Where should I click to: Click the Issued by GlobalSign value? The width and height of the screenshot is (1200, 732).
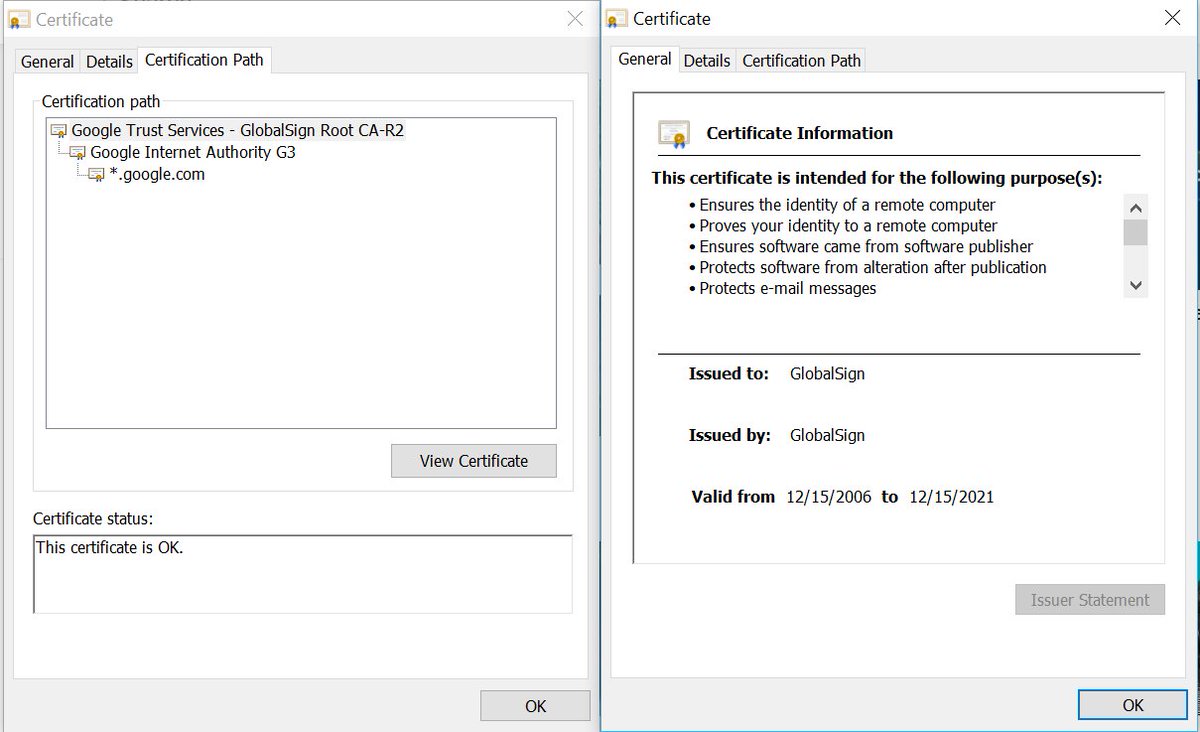(x=827, y=435)
